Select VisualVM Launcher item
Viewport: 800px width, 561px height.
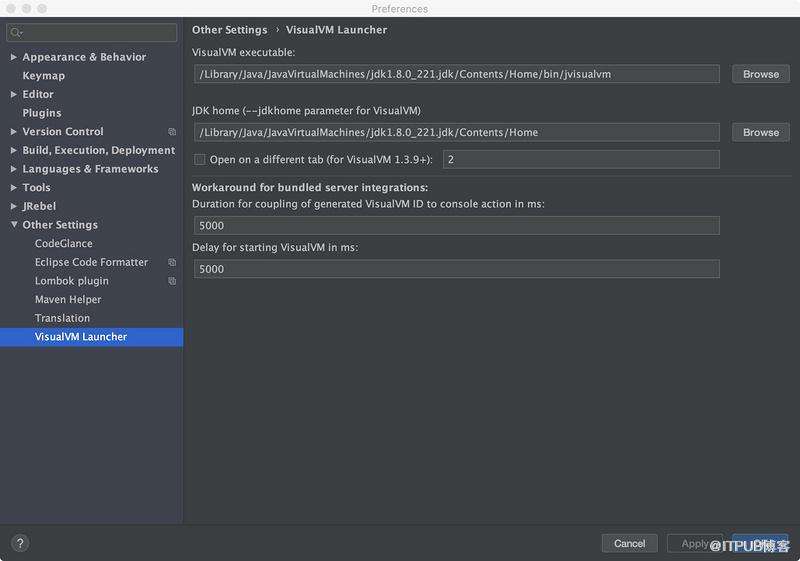[91, 337]
